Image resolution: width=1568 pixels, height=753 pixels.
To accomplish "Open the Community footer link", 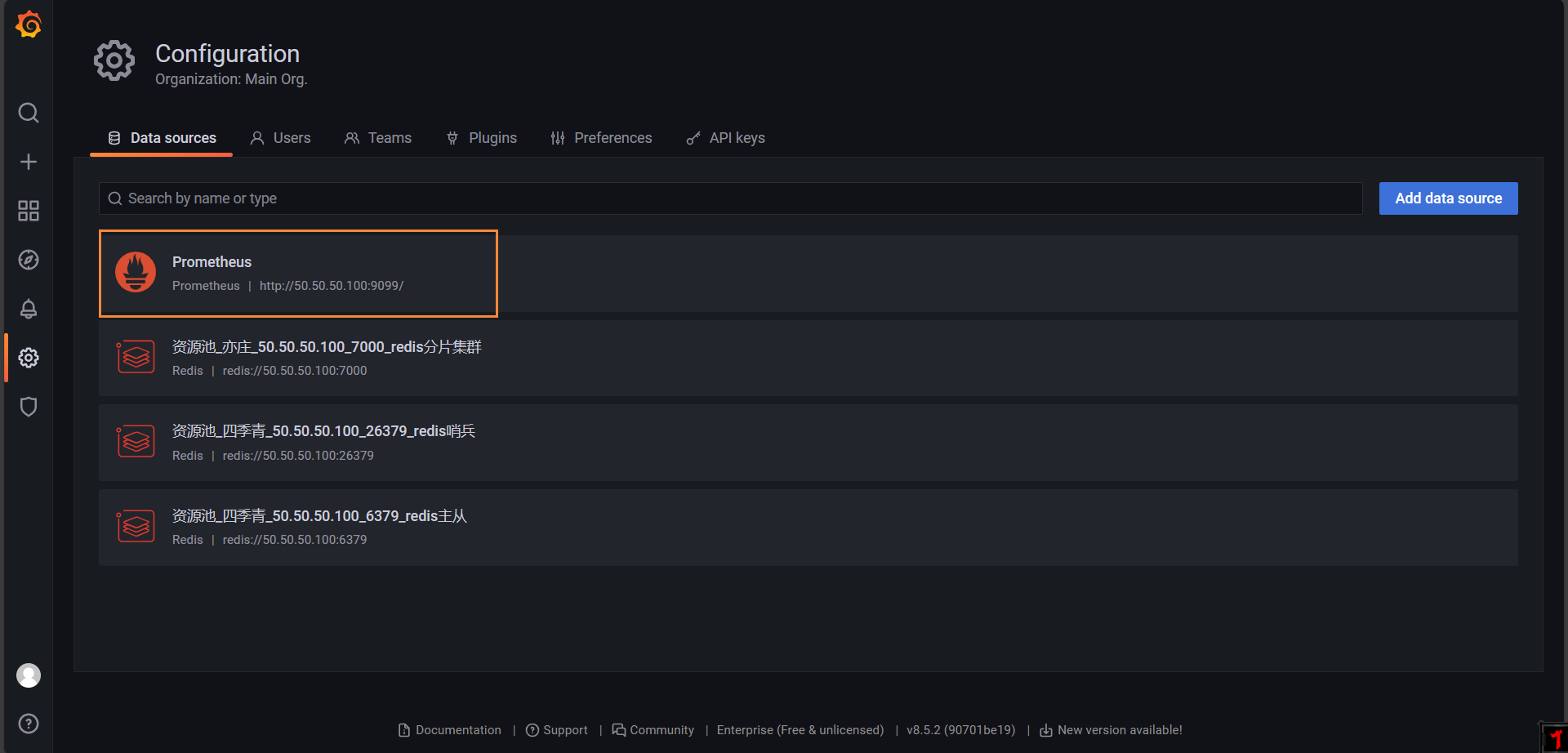I will tap(653, 730).
